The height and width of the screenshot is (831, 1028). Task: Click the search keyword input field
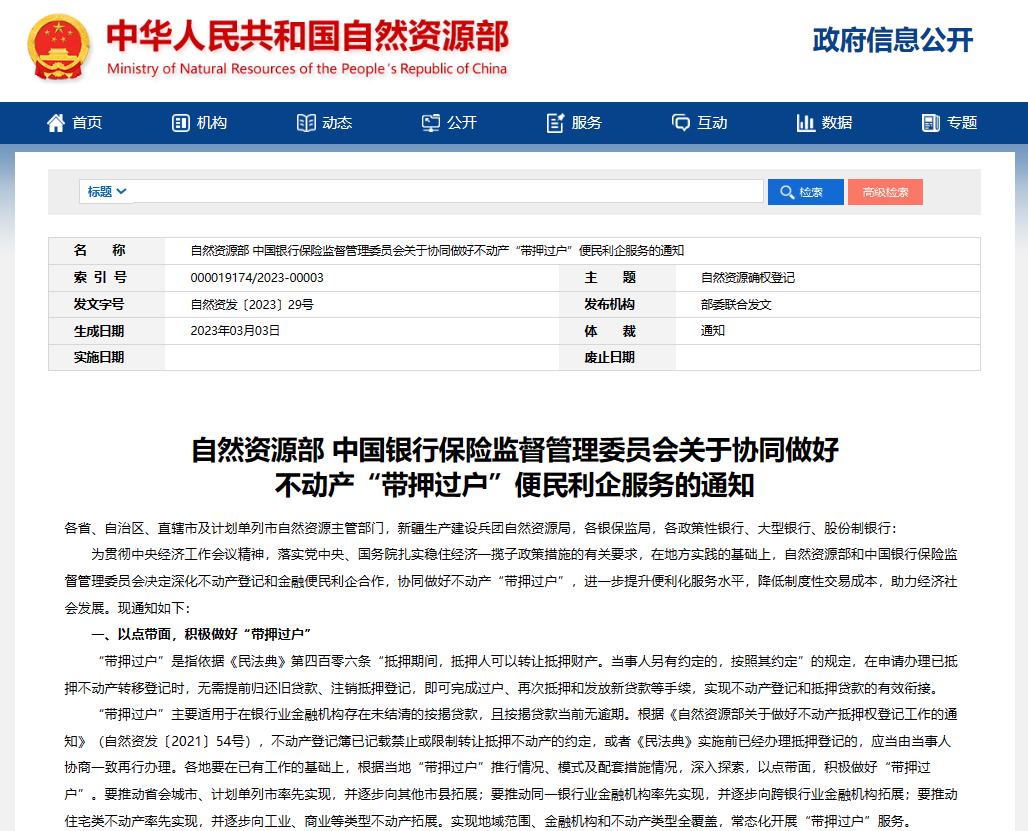click(x=448, y=192)
